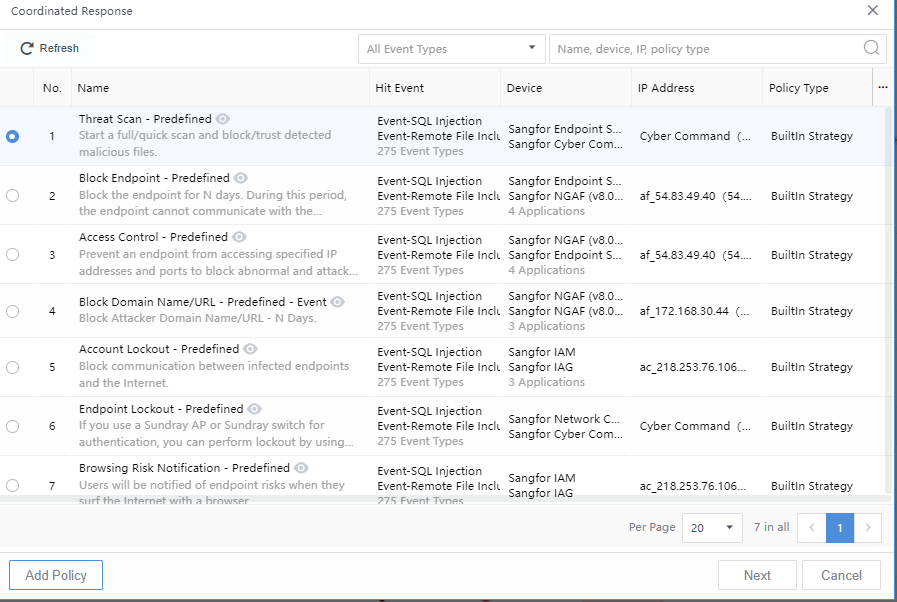Go to the next page arrow
Screen dimensions: 897x602
(868, 527)
